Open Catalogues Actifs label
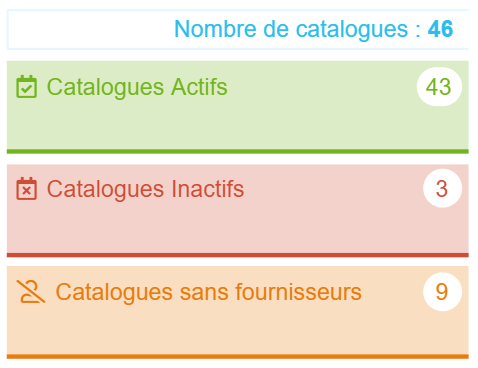 (137, 87)
